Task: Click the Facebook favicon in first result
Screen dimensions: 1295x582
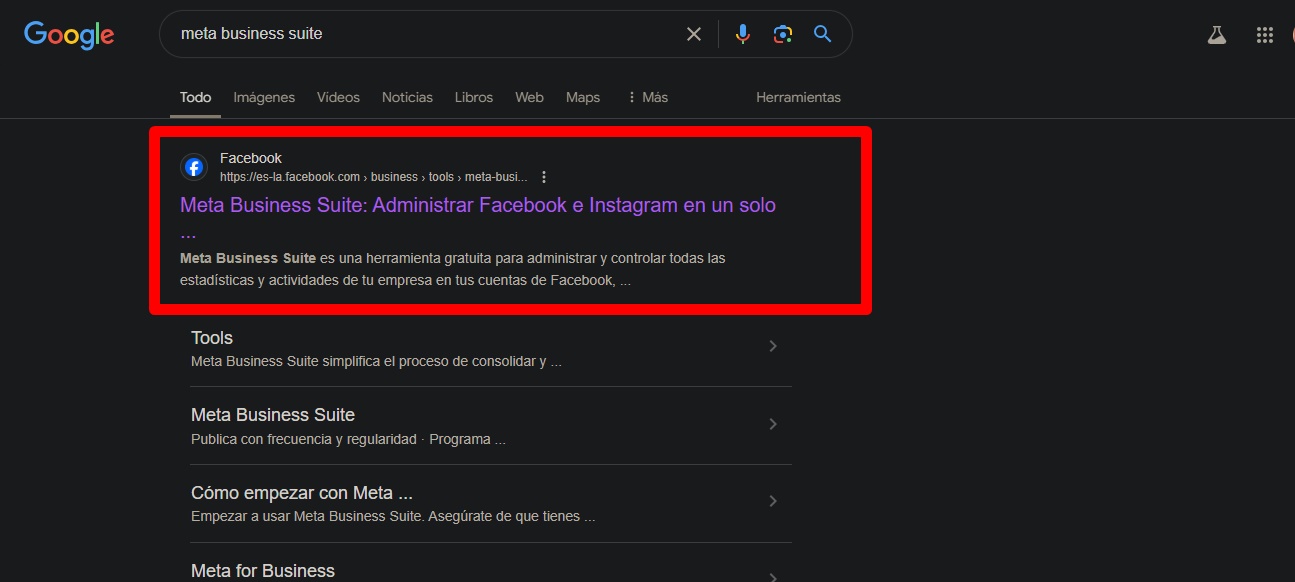Action: click(194, 167)
